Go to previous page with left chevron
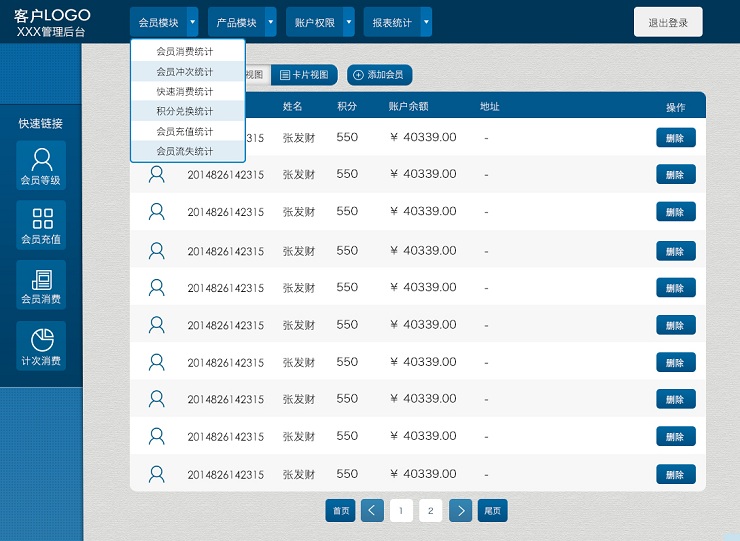 372,510
